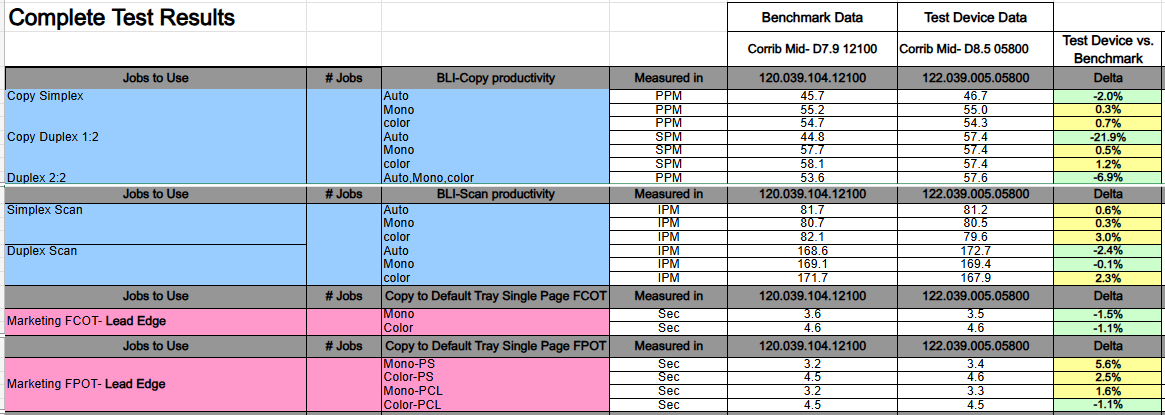Click the Benchmark Data header cell
The height and width of the screenshot is (415, 1165).
[812, 17]
